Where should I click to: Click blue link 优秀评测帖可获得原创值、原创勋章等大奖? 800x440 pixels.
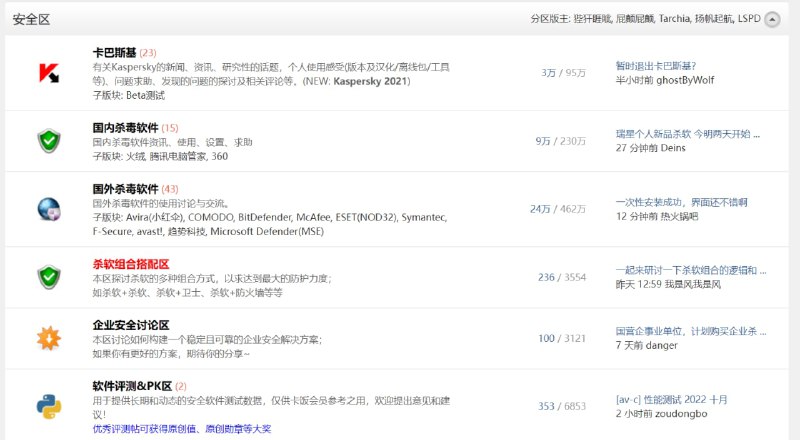[x=182, y=429]
